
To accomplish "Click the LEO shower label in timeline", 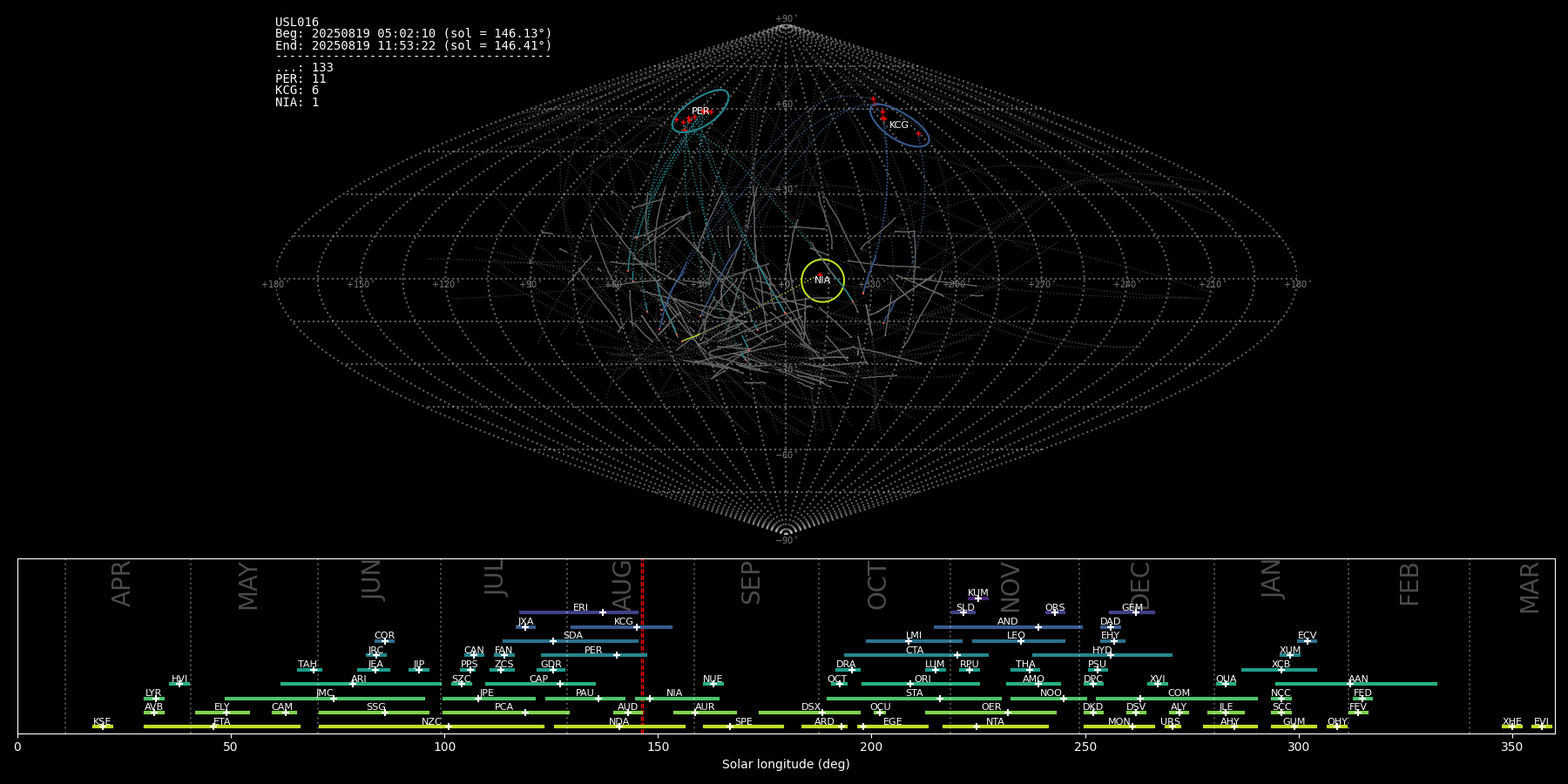I will click(x=1017, y=636).
